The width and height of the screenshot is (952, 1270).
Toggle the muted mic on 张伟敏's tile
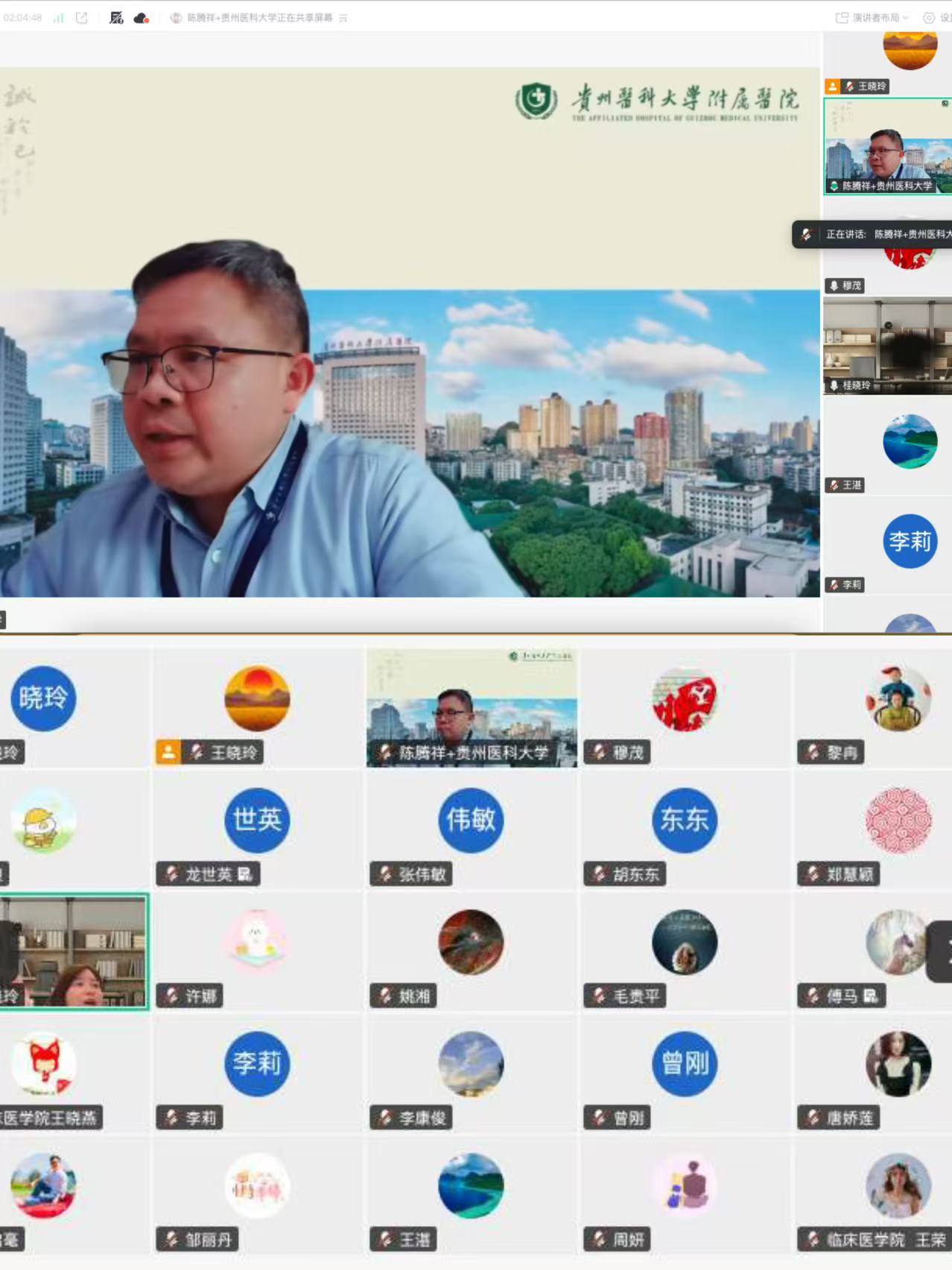click(x=385, y=873)
